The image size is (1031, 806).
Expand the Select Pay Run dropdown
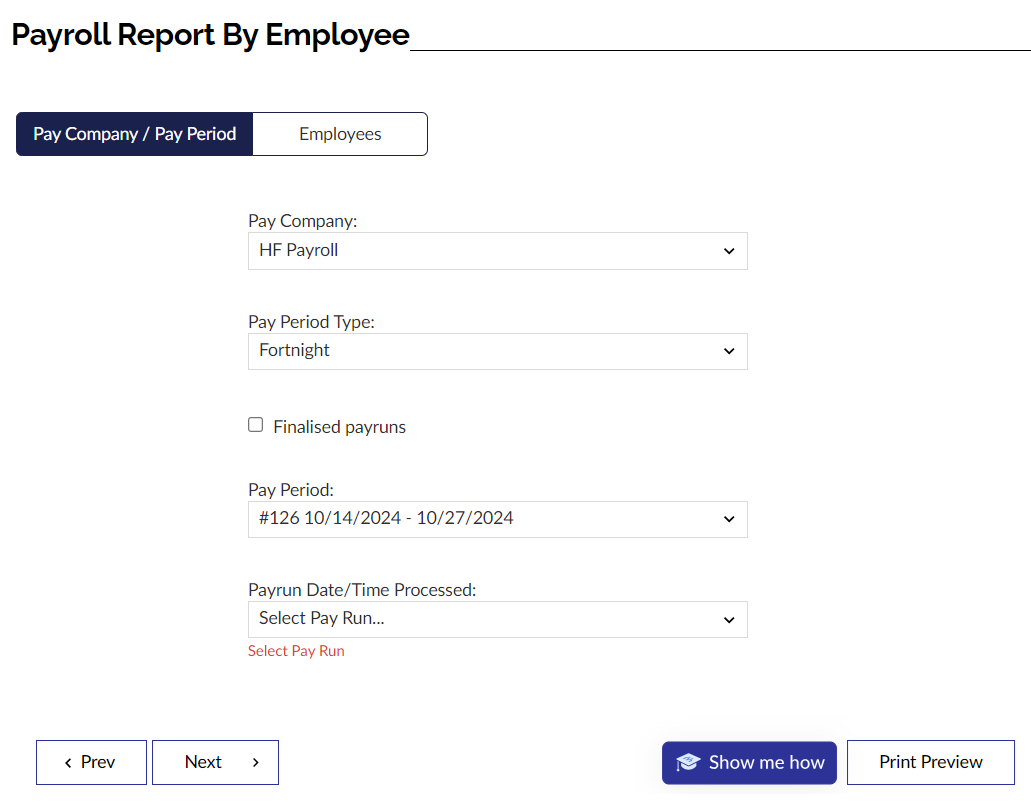tap(498, 619)
